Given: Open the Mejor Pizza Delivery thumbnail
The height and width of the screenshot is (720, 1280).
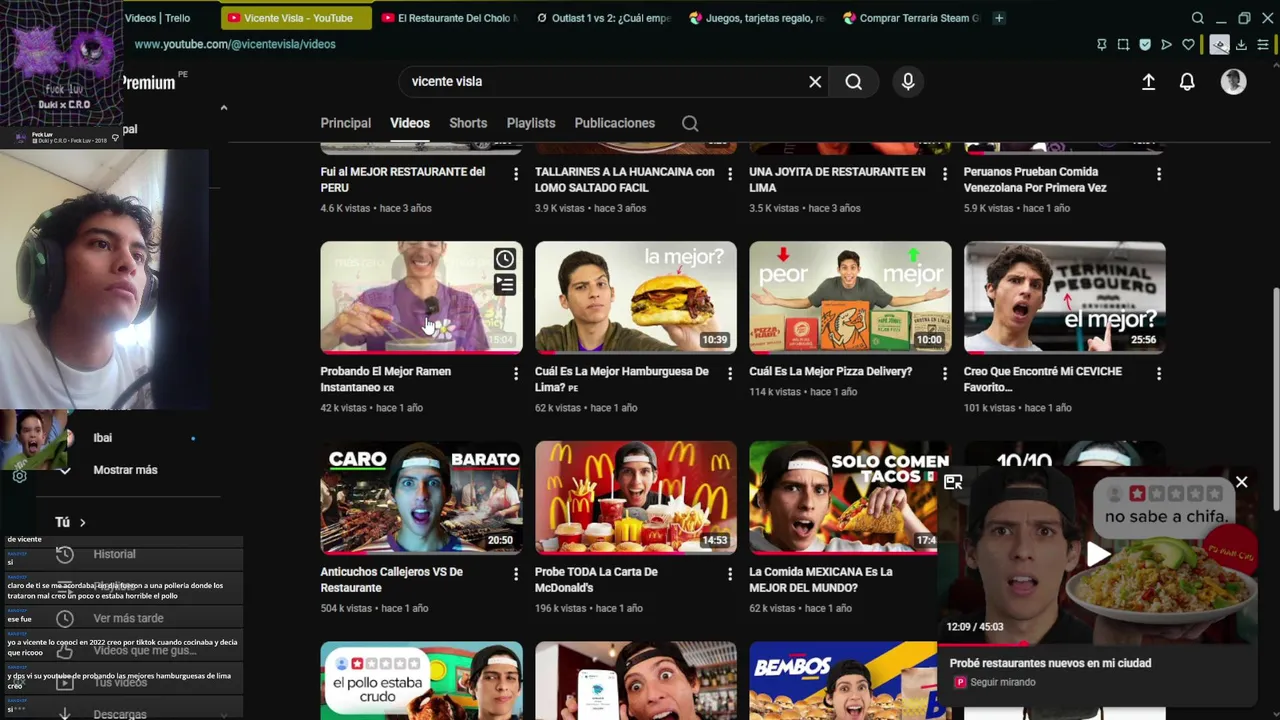Looking at the screenshot, I should tap(850, 297).
